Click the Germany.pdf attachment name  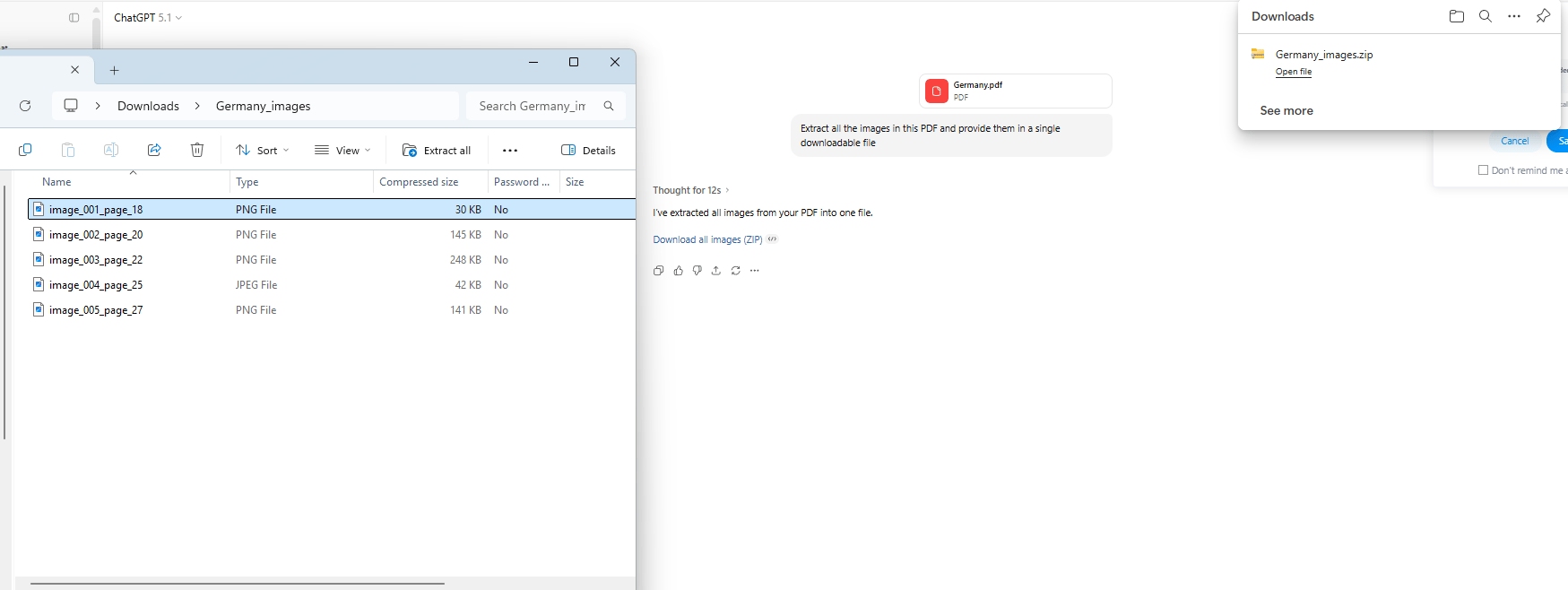[978, 85]
